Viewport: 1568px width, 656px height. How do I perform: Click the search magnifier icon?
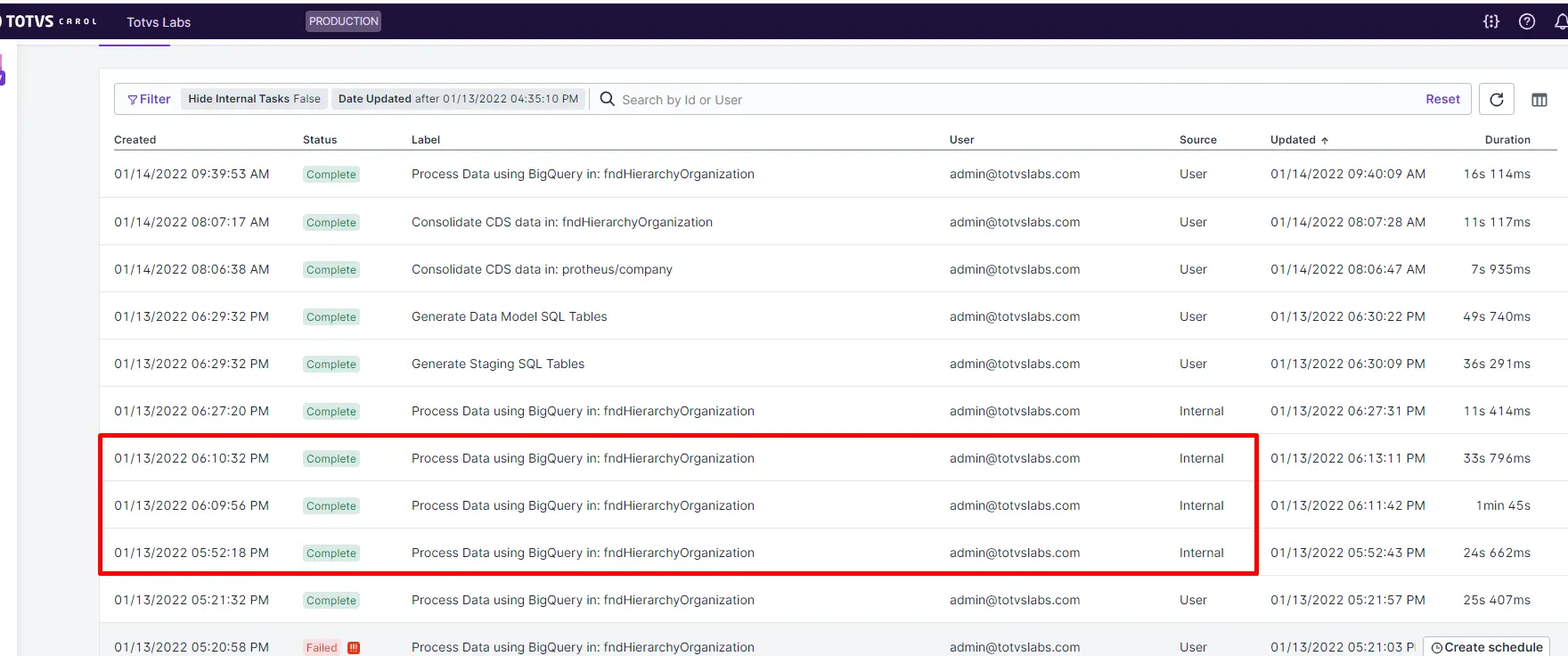point(607,99)
